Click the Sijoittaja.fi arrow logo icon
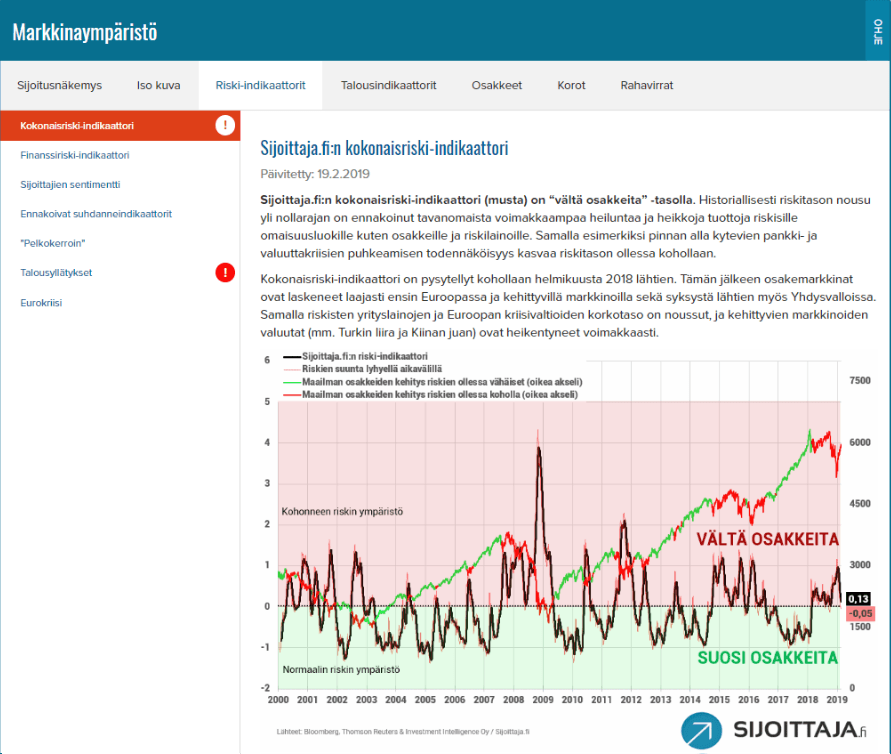This screenshot has width=891, height=754. click(701, 731)
